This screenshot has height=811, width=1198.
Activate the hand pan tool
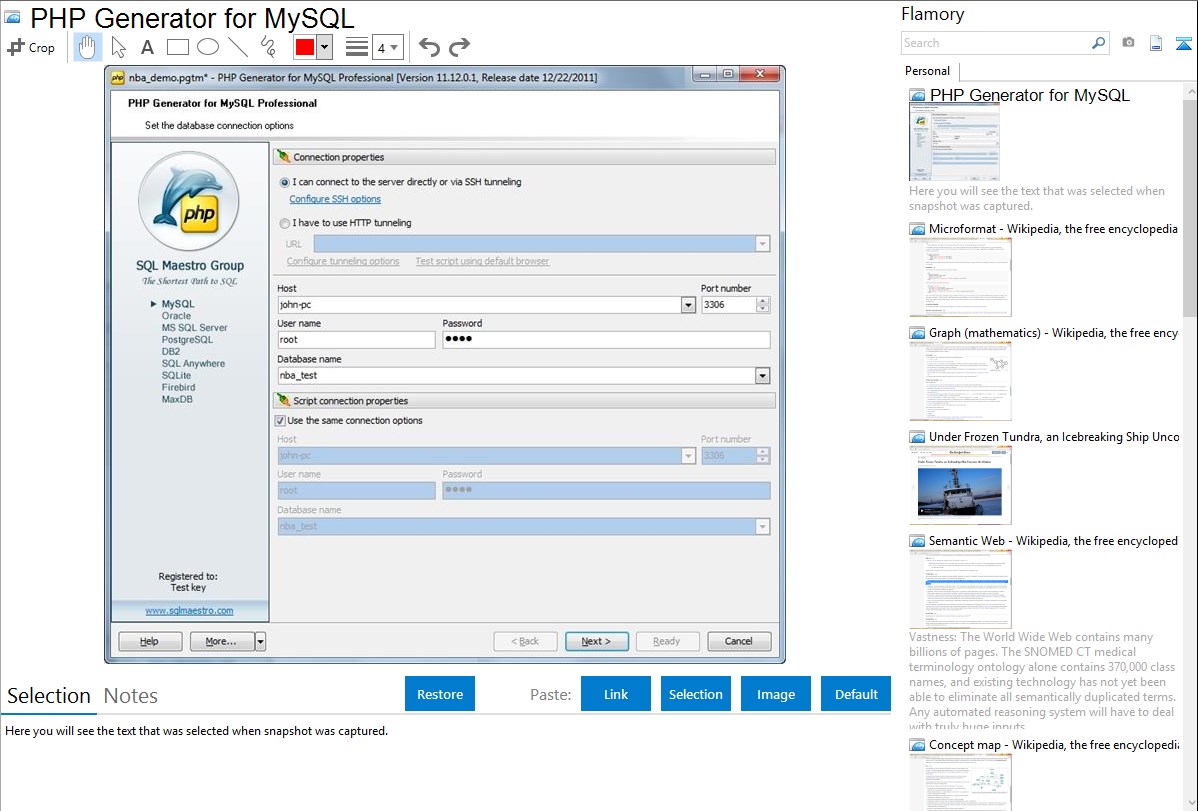[x=87, y=47]
